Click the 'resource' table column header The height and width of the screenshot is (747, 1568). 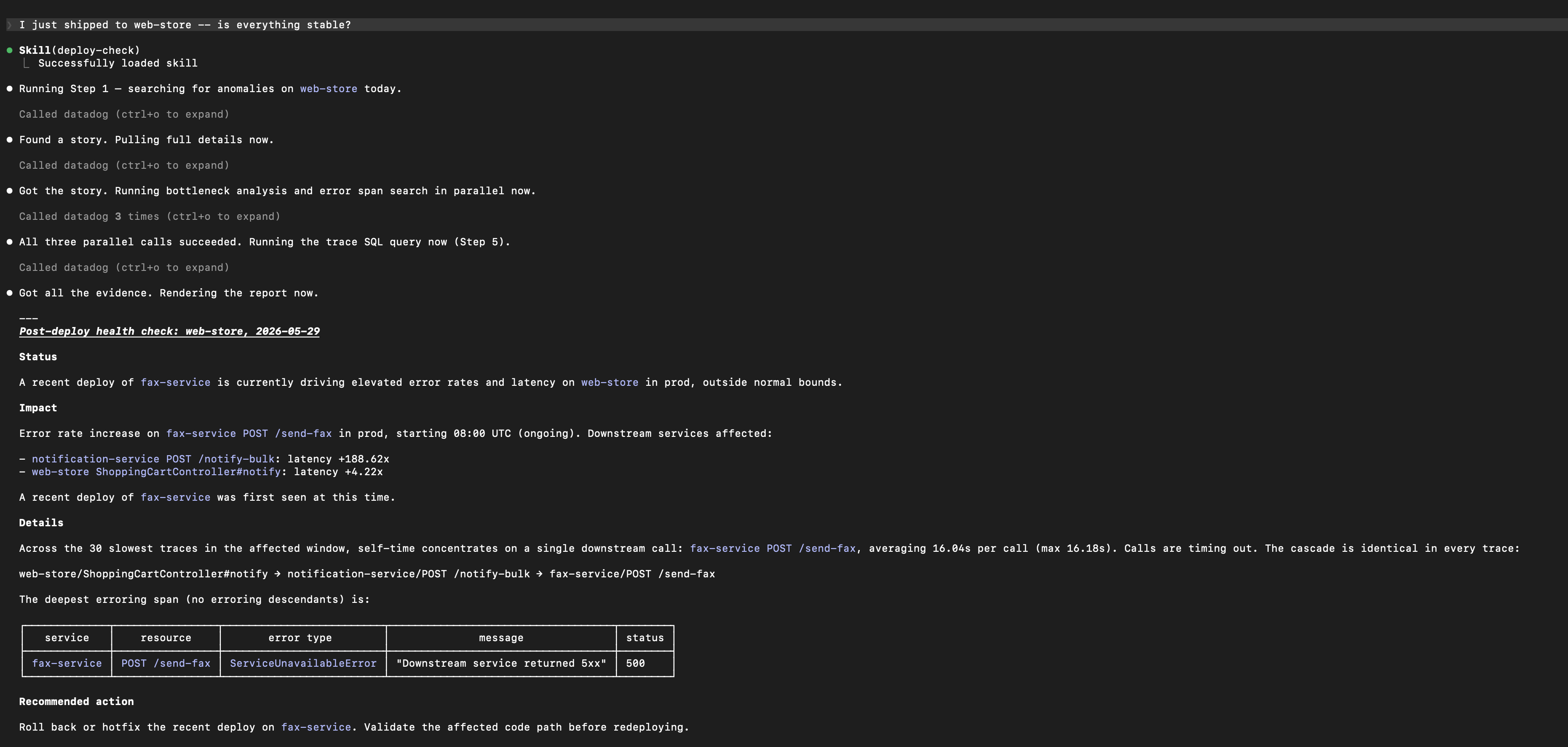[x=166, y=638]
